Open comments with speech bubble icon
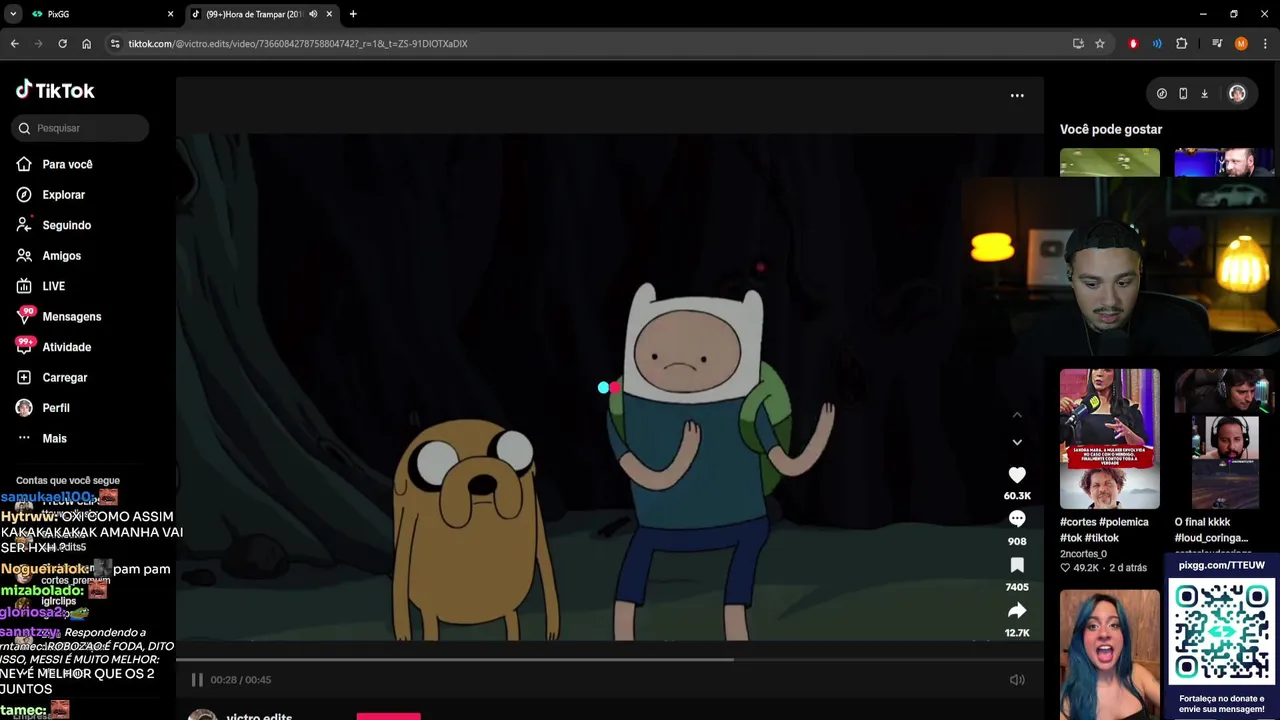The height and width of the screenshot is (720, 1280). (1017, 519)
